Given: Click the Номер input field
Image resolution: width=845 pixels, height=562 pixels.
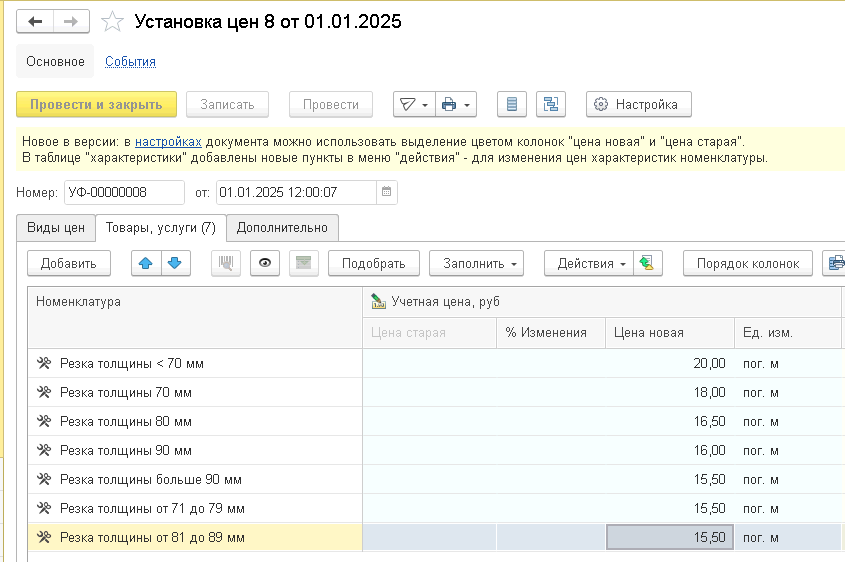Looking at the screenshot, I should 124,192.
